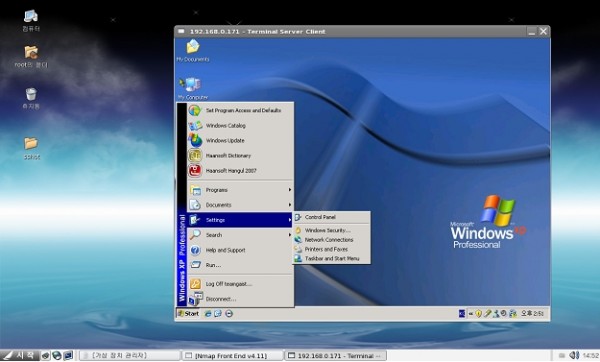Launch Internet Explorer from XP quick launch
This screenshot has height=362, width=600.
click(208, 314)
